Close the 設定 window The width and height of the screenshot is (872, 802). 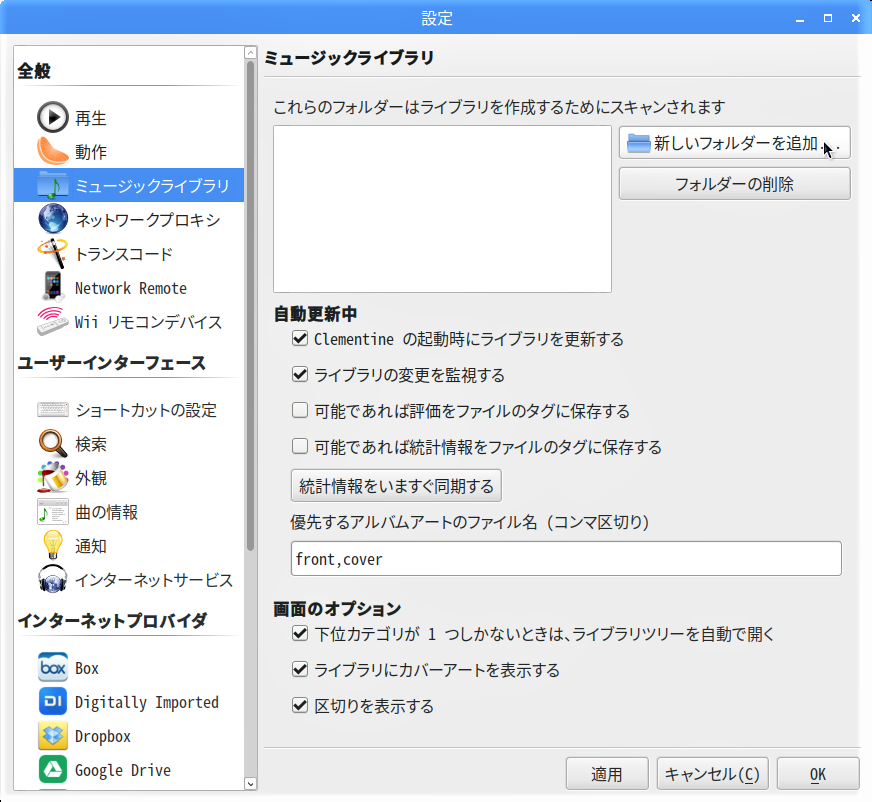click(x=855, y=18)
